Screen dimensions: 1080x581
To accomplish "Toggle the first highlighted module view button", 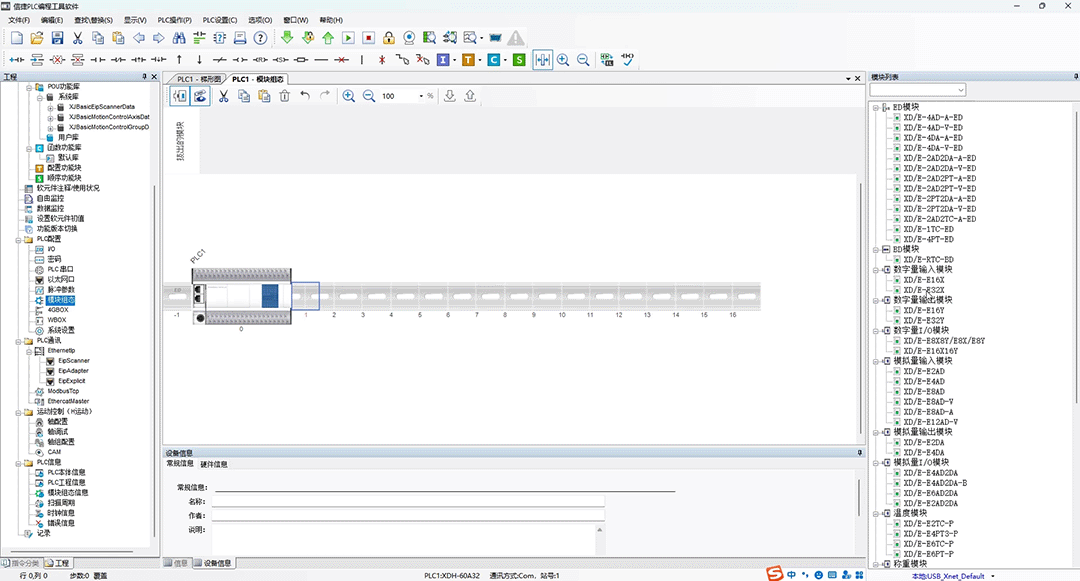I will 180,96.
